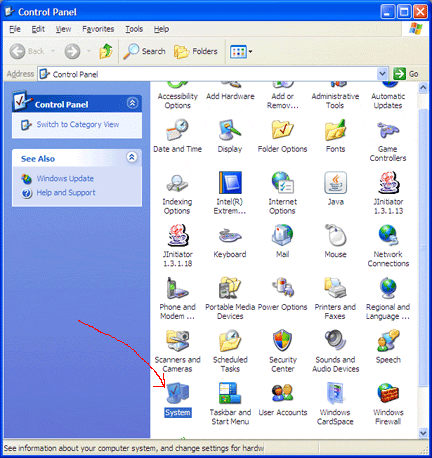Open Mouse settings icon
432x458 pixels.
pyautogui.click(x=335, y=241)
